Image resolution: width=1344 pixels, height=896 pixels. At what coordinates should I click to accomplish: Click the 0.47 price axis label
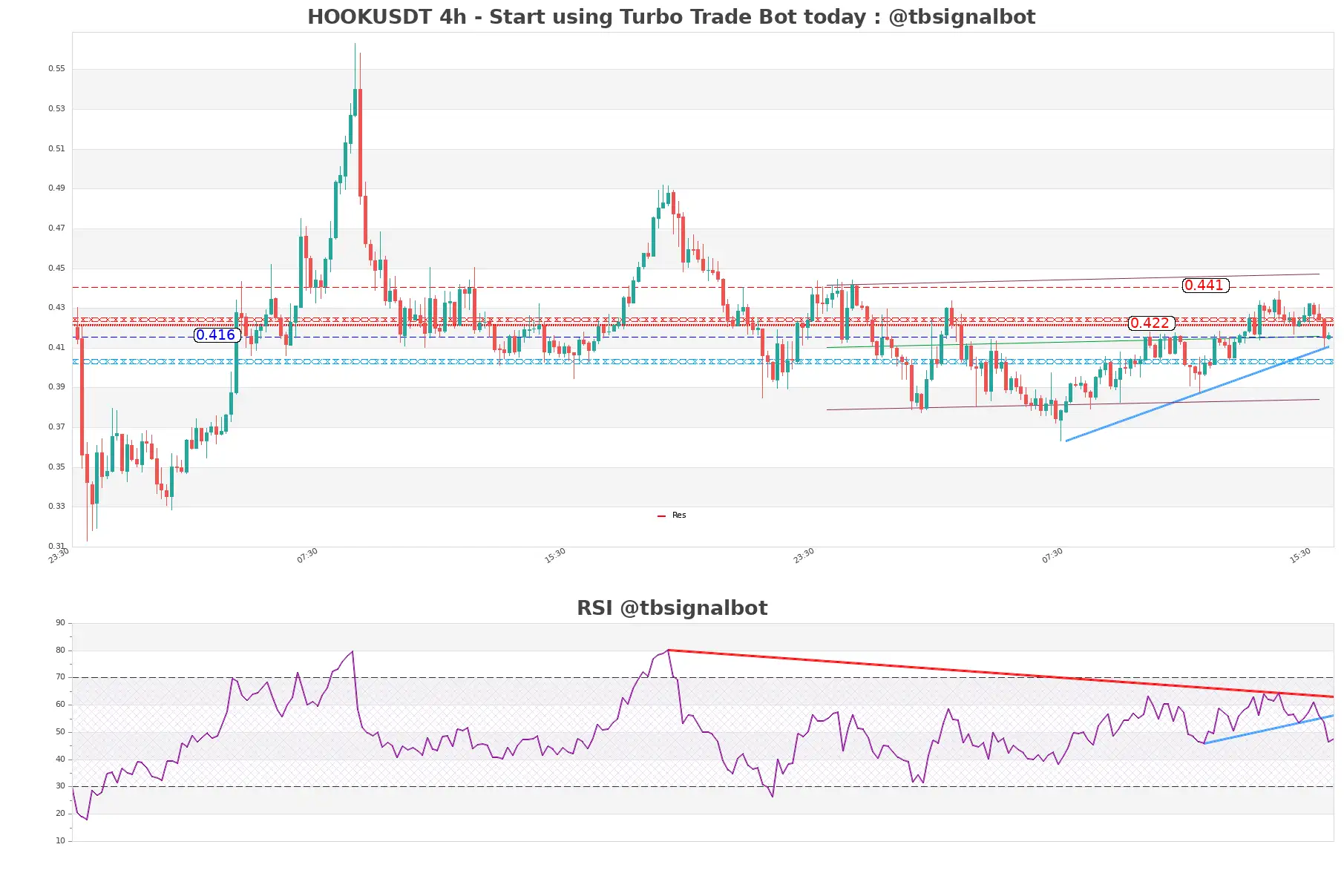pyautogui.click(x=56, y=228)
